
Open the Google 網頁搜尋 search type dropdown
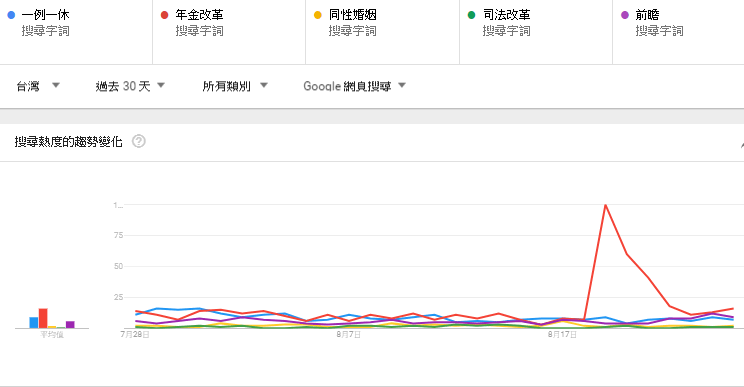pyautogui.click(x=355, y=86)
